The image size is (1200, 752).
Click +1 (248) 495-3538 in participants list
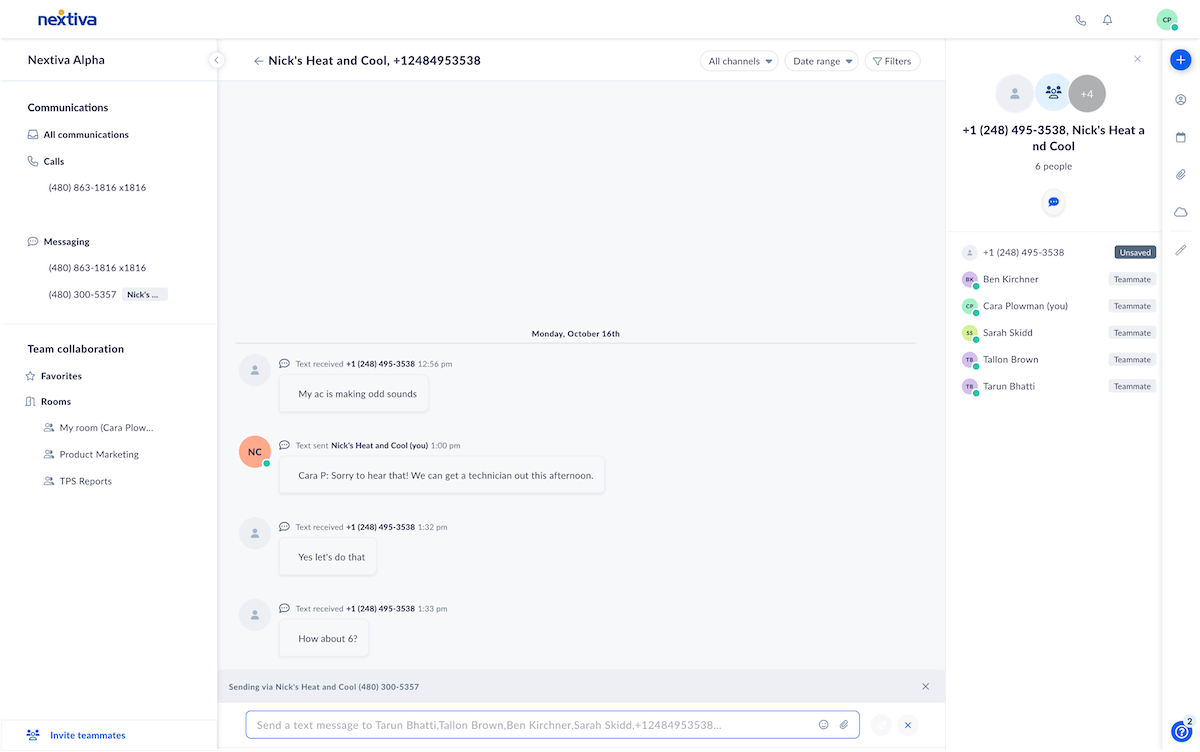(1023, 253)
